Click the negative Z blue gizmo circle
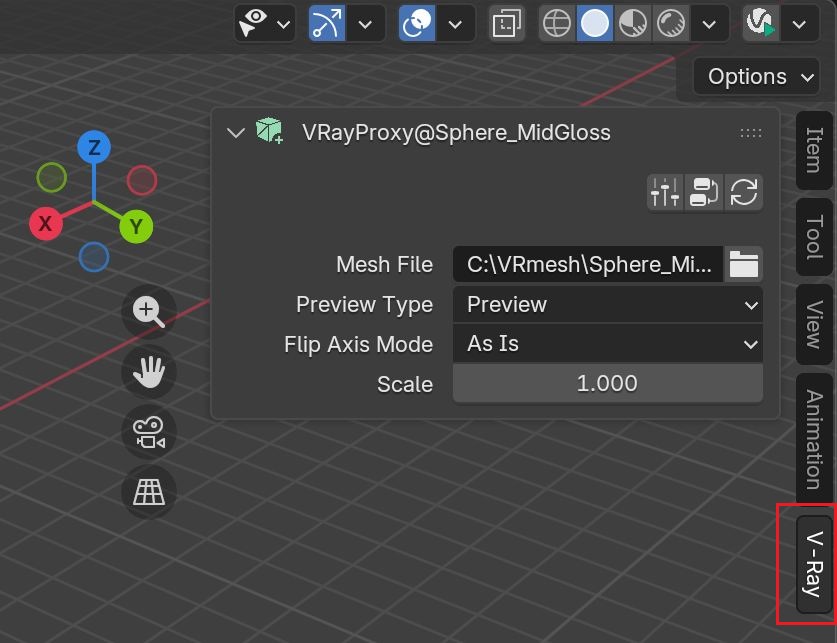 [x=94, y=257]
